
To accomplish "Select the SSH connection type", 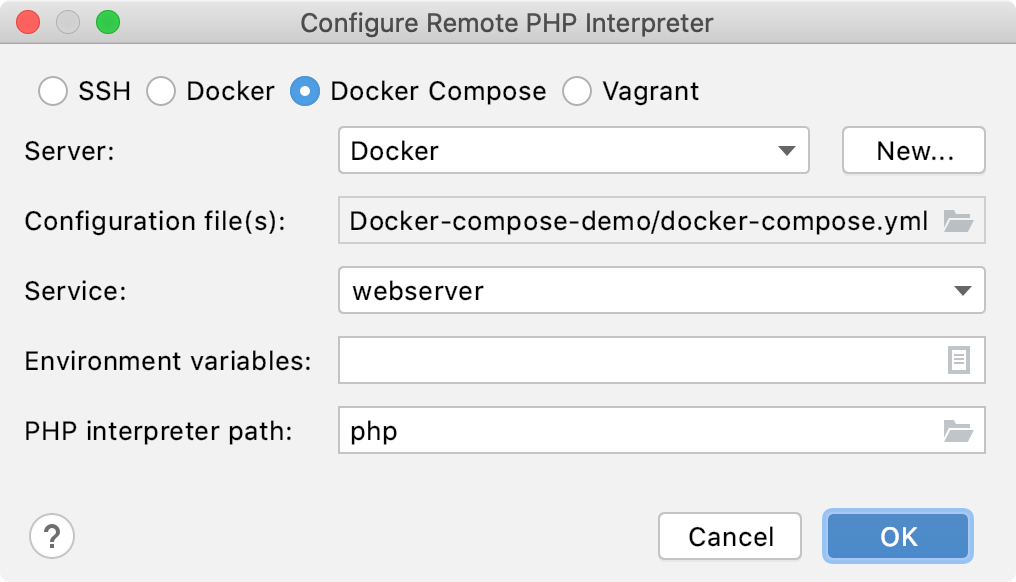I will tap(53, 91).
